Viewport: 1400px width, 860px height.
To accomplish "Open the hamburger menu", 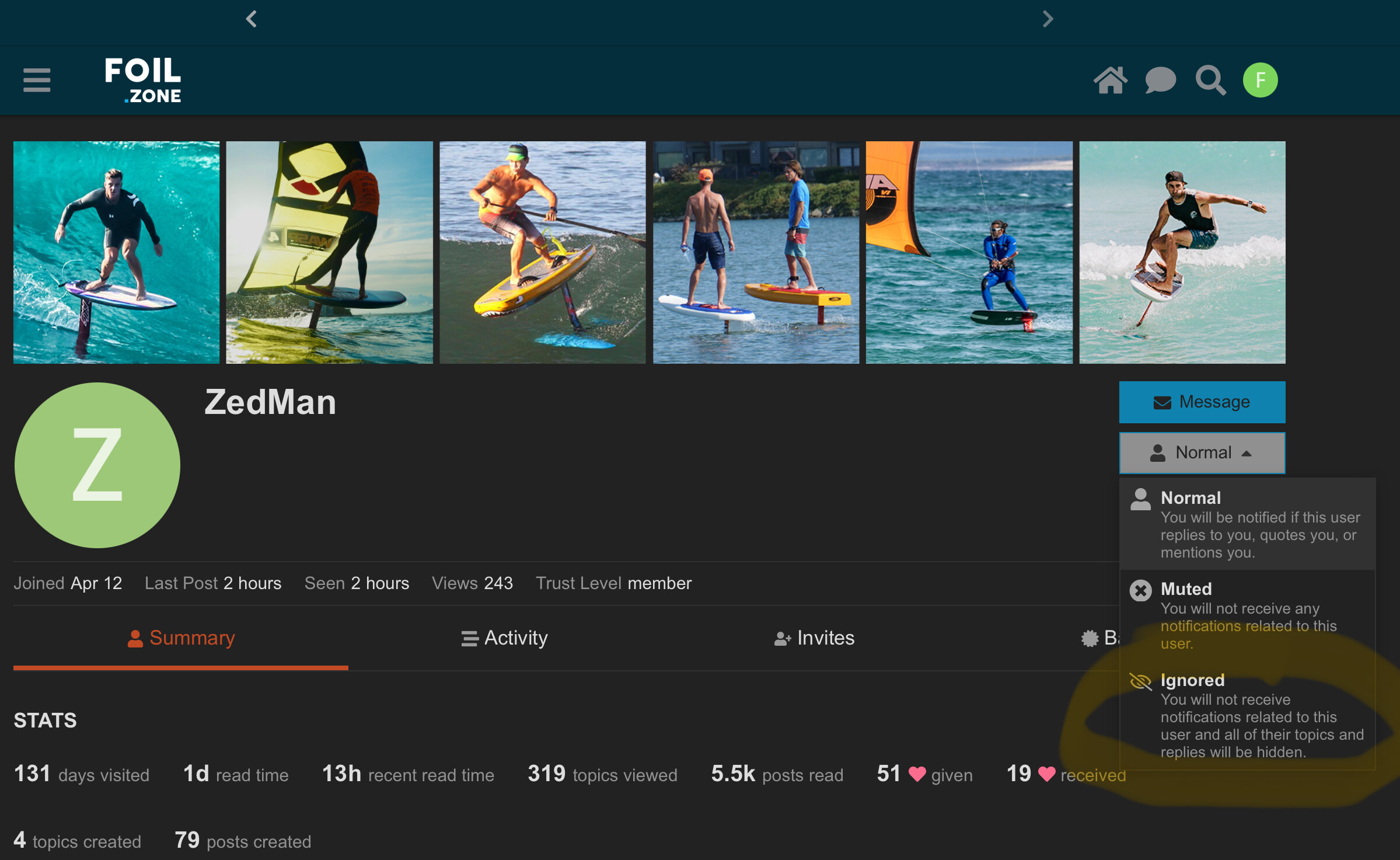I will point(37,80).
